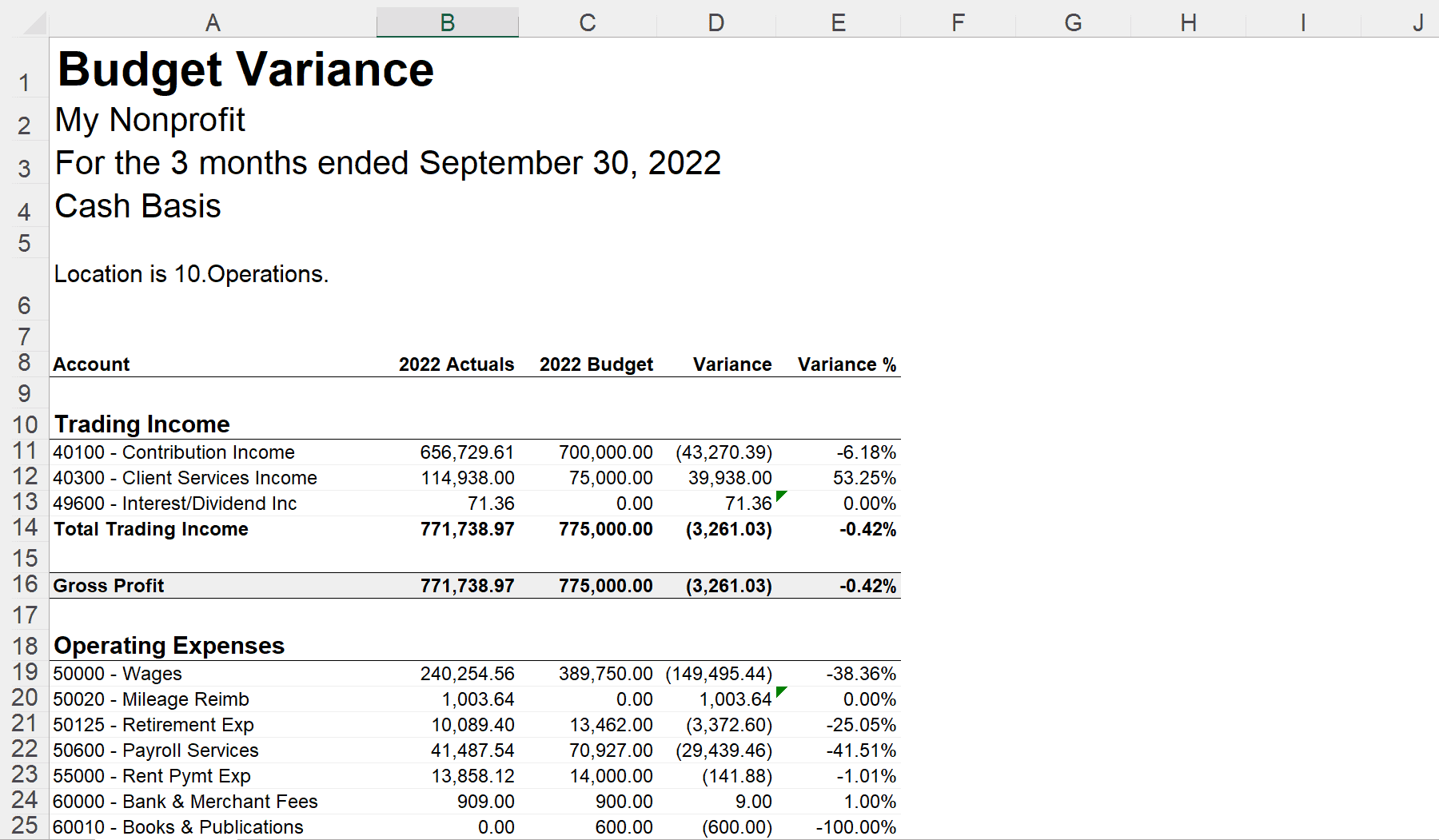Select row 1 header
Screen dimensions: 1439x840
coord(25,69)
